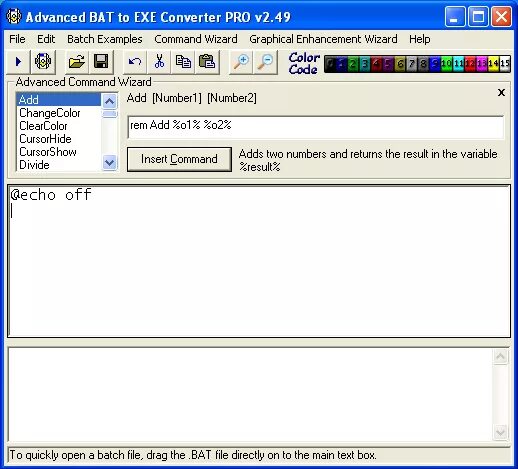Click the rem Add %o1% %o2% field
This screenshot has height=469, width=518.
pos(316,126)
